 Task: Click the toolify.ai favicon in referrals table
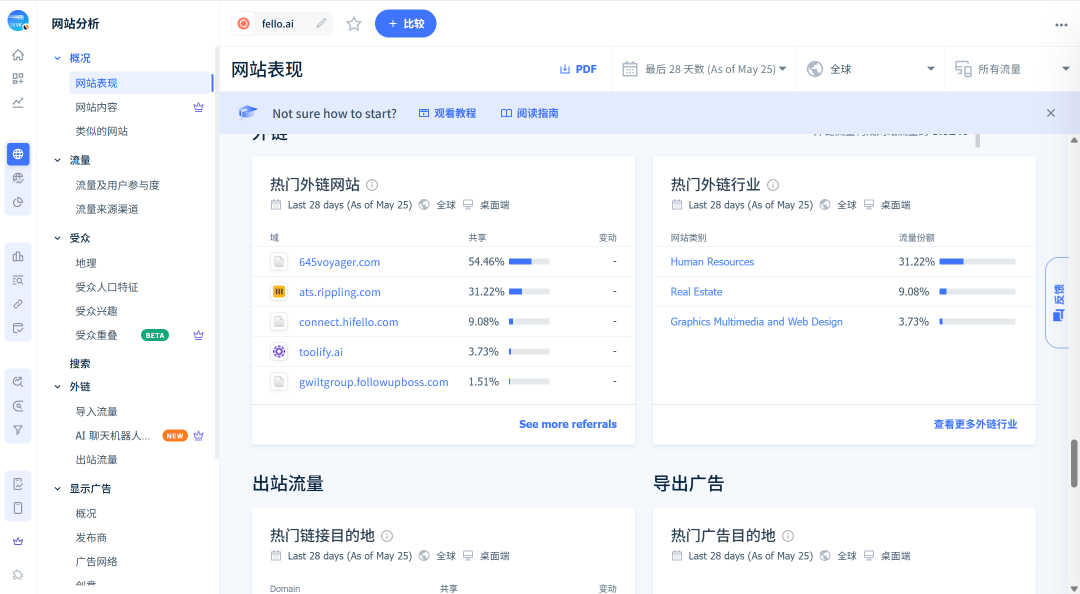279,351
